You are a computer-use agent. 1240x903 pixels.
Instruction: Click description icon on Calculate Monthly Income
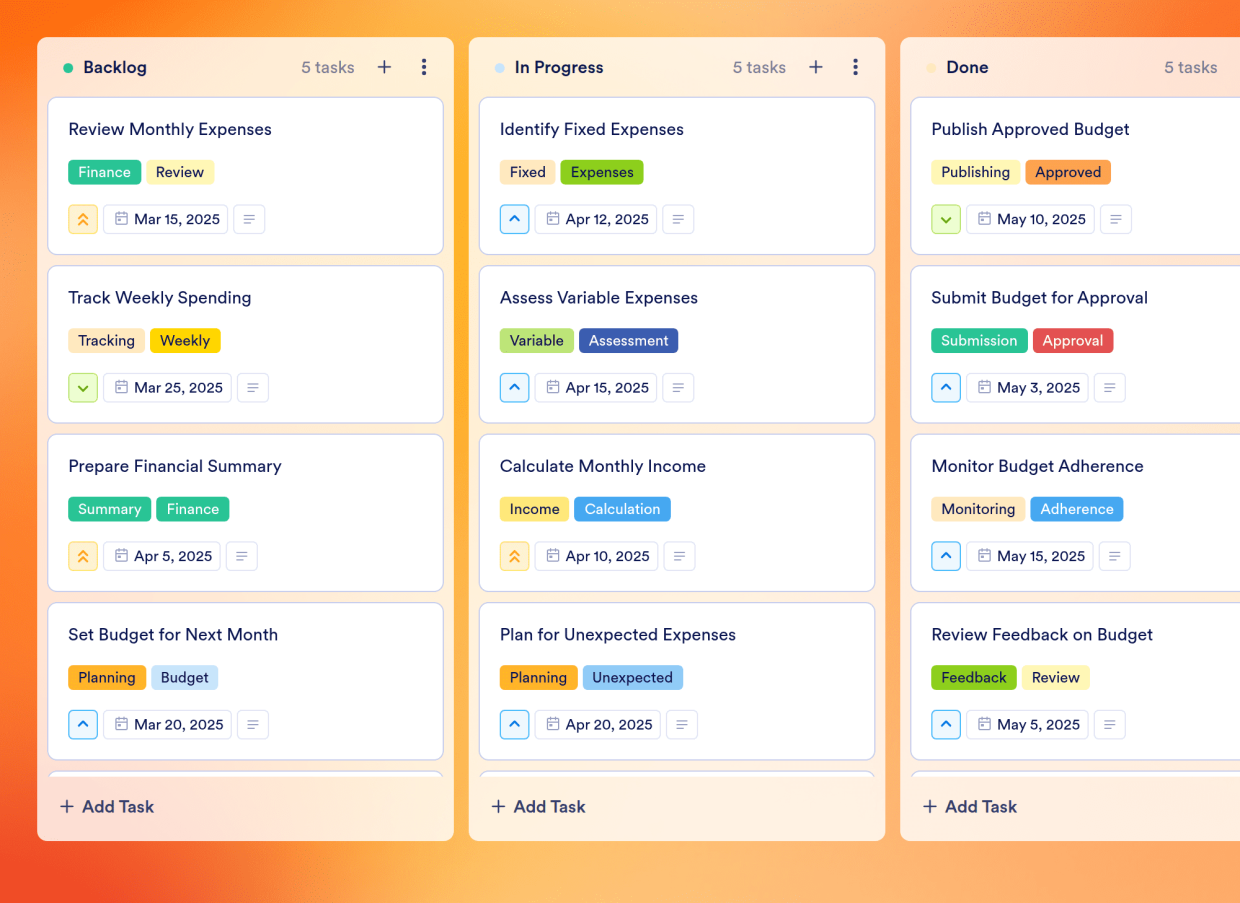click(x=679, y=556)
